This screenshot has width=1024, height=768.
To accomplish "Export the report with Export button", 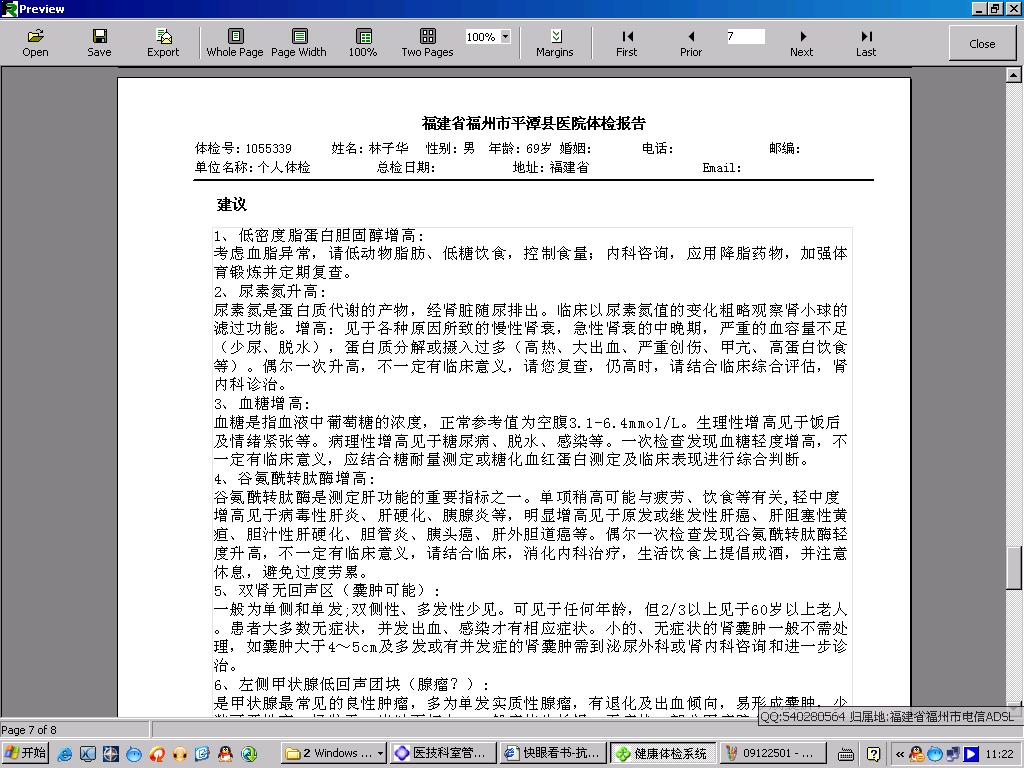I will click(163, 43).
